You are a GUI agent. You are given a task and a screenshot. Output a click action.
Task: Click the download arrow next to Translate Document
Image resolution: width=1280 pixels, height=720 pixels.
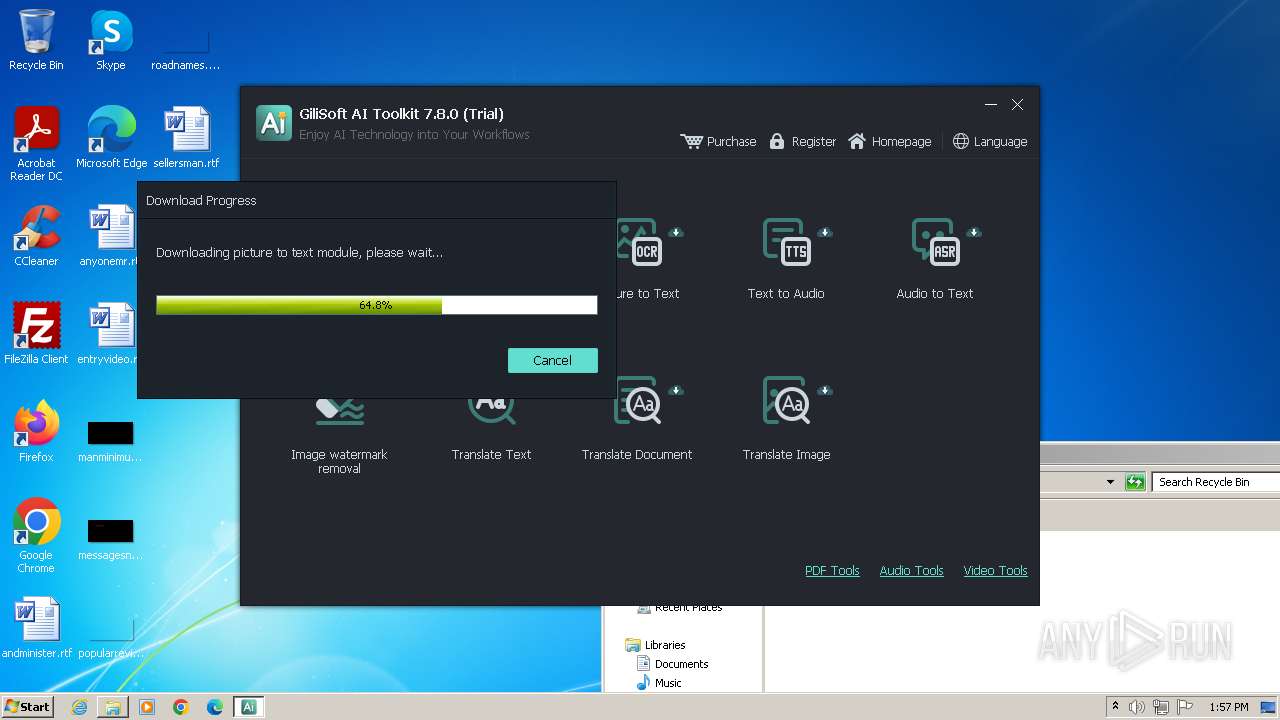point(676,390)
